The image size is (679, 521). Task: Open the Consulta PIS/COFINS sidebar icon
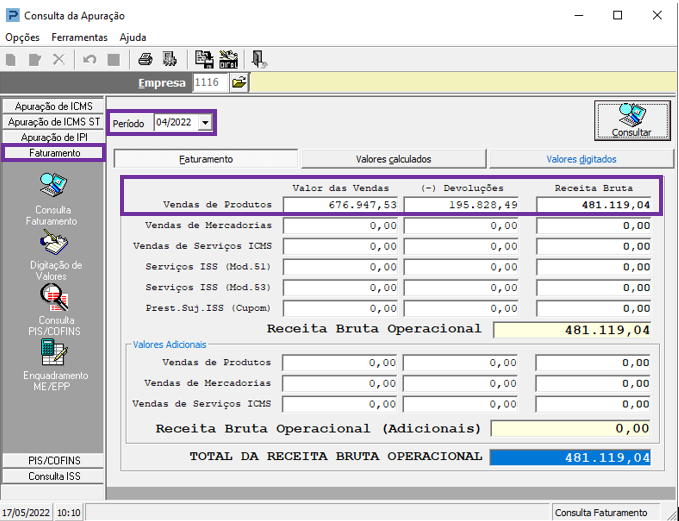tap(52, 298)
